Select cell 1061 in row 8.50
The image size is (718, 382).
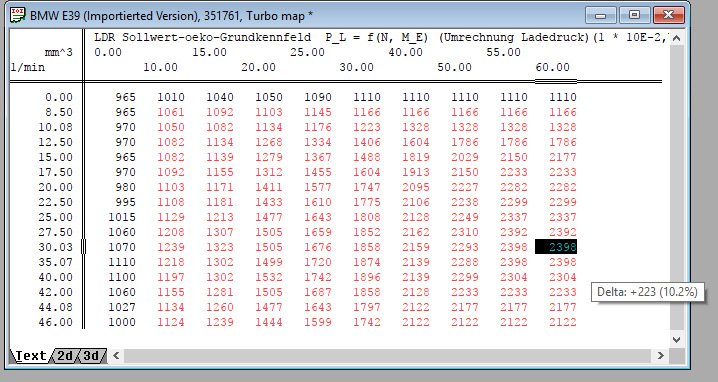(x=171, y=112)
